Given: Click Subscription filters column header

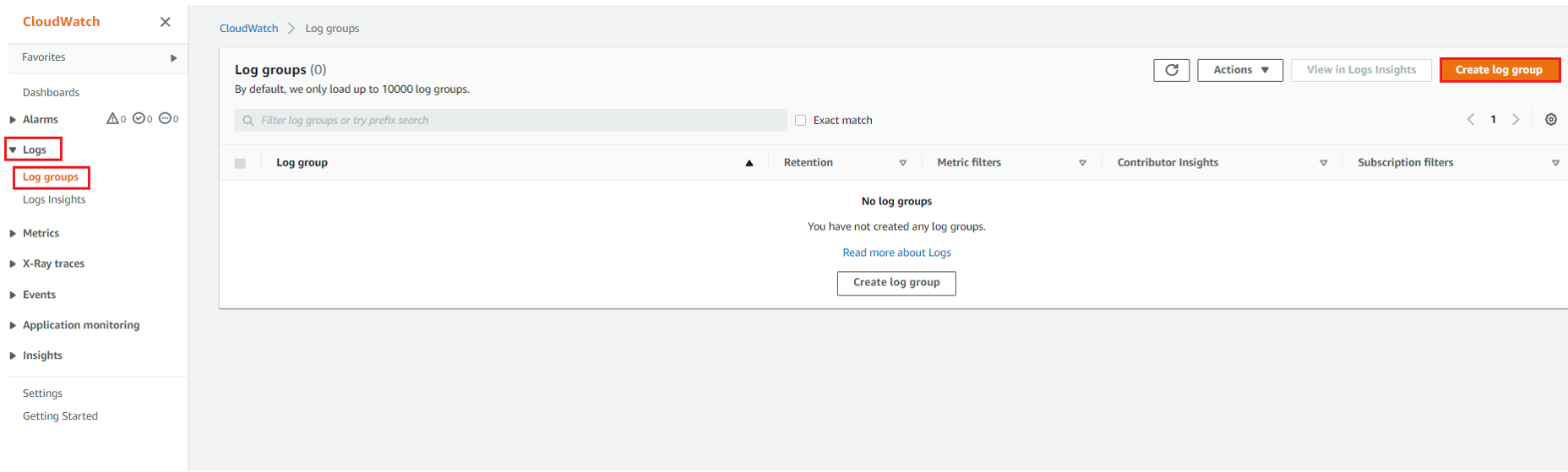Looking at the screenshot, I should [1405, 163].
